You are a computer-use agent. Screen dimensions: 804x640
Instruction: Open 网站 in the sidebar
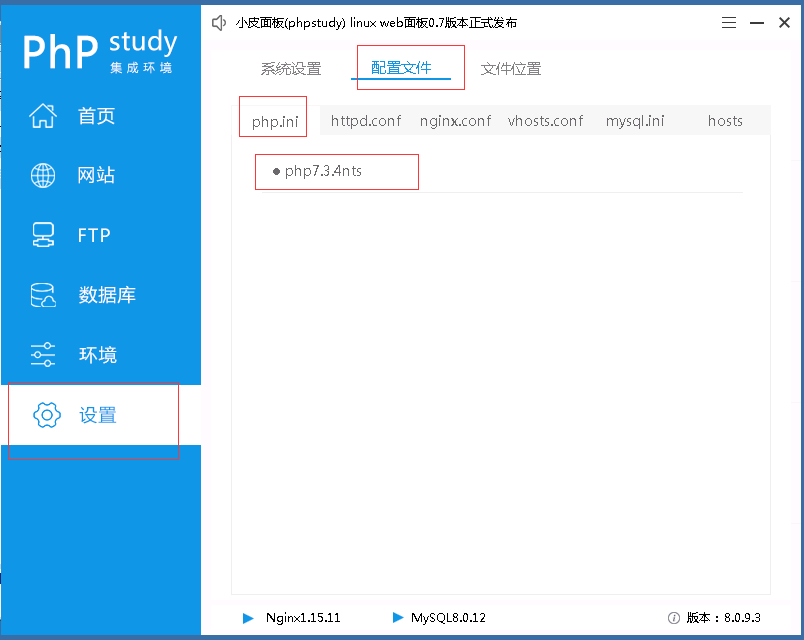(x=96, y=175)
